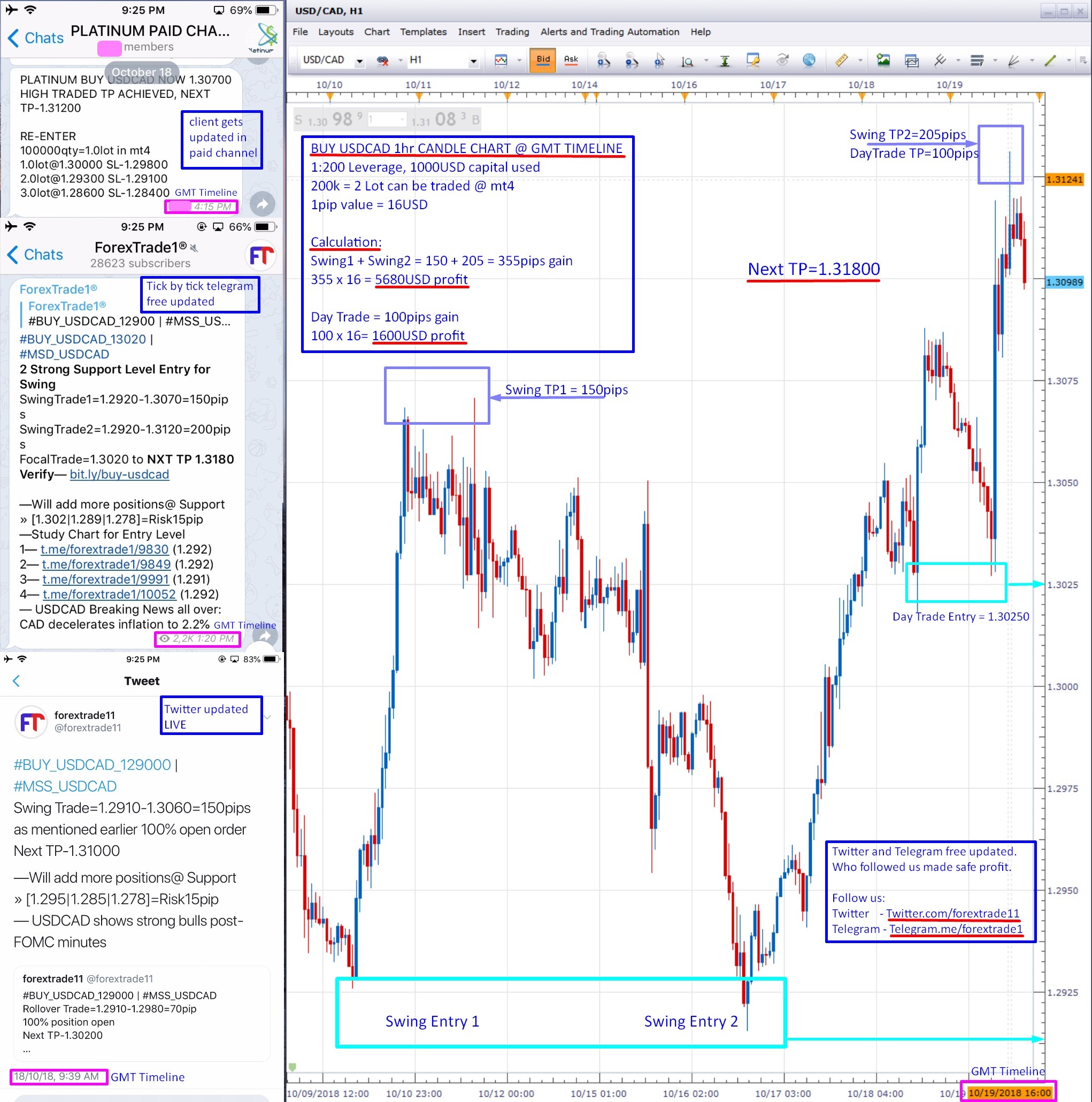Screen dimensions: 1092x1102
Task: Select the parallel lines channel tool
Action: 940,60
